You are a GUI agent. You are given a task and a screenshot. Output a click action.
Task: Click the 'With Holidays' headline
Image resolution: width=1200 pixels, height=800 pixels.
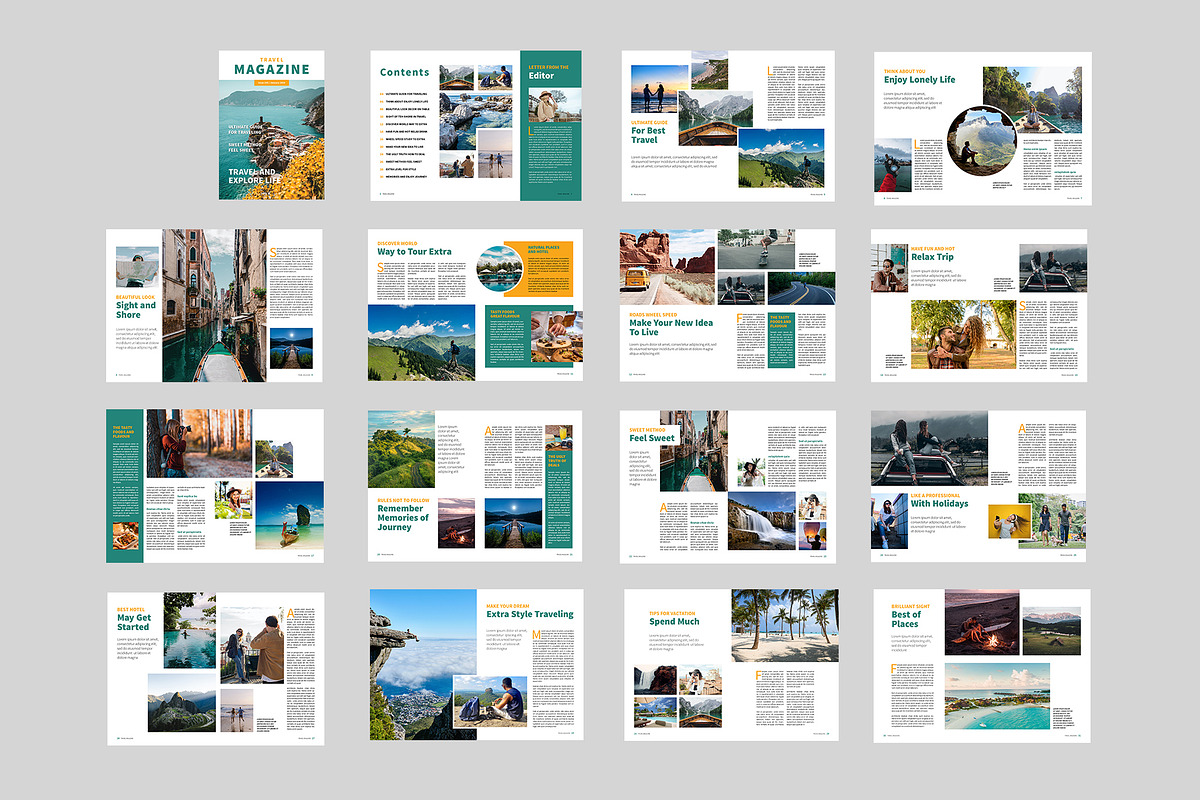click(939, 504)
